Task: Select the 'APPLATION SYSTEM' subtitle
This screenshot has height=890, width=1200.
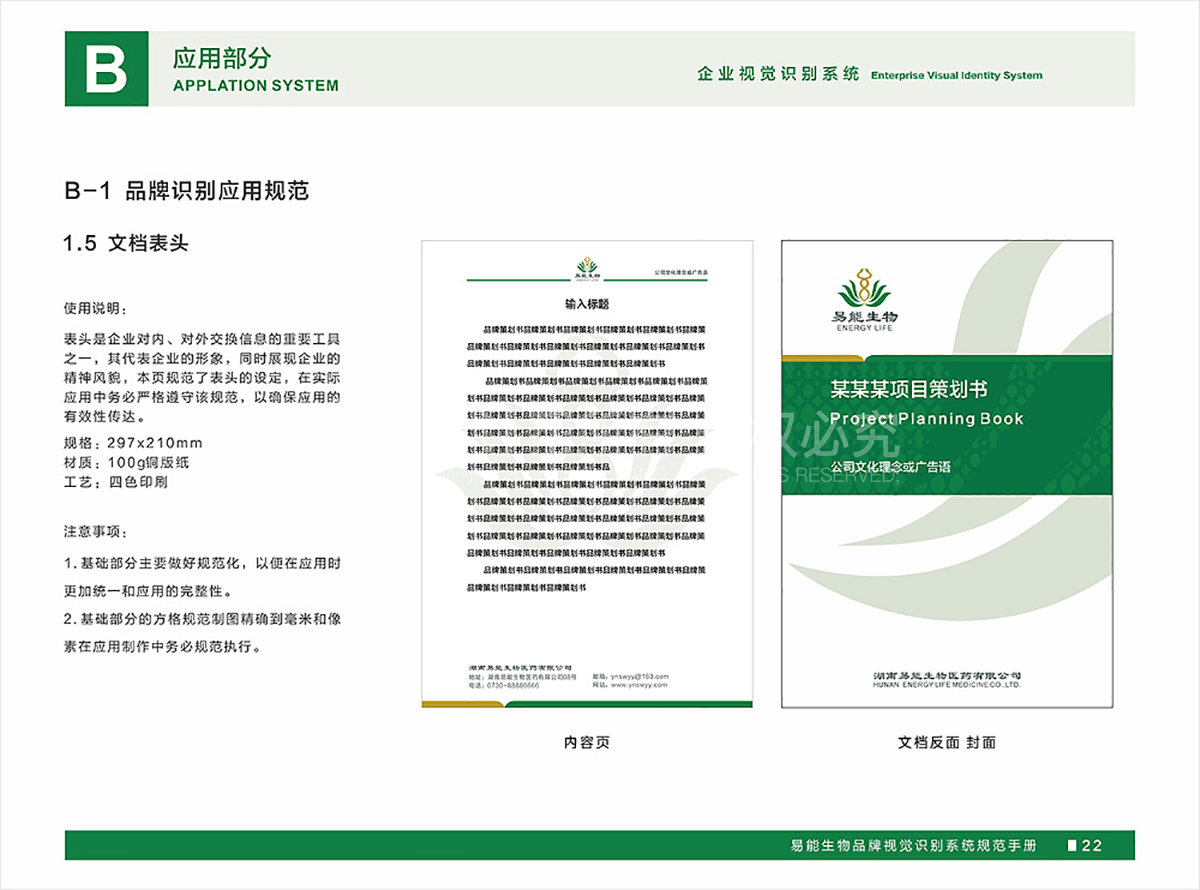Action: pyautogui.click(x=256, y=86)
